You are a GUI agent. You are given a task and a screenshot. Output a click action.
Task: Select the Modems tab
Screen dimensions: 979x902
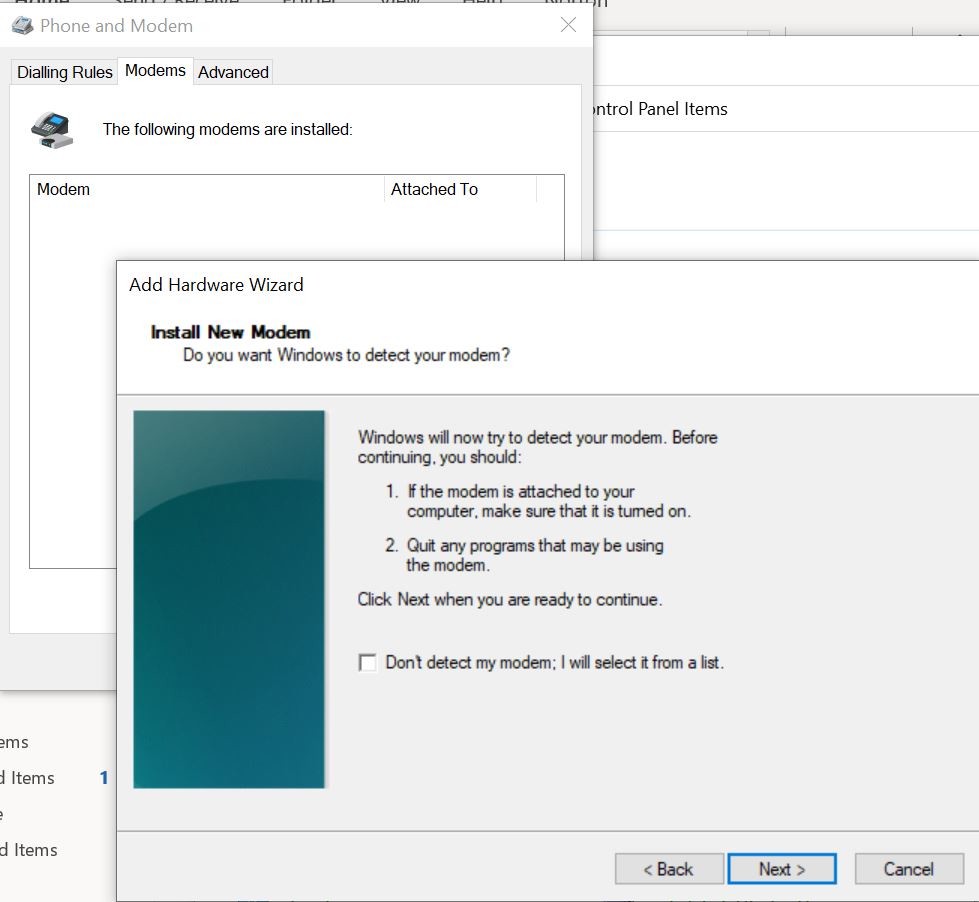click(155, 71)
